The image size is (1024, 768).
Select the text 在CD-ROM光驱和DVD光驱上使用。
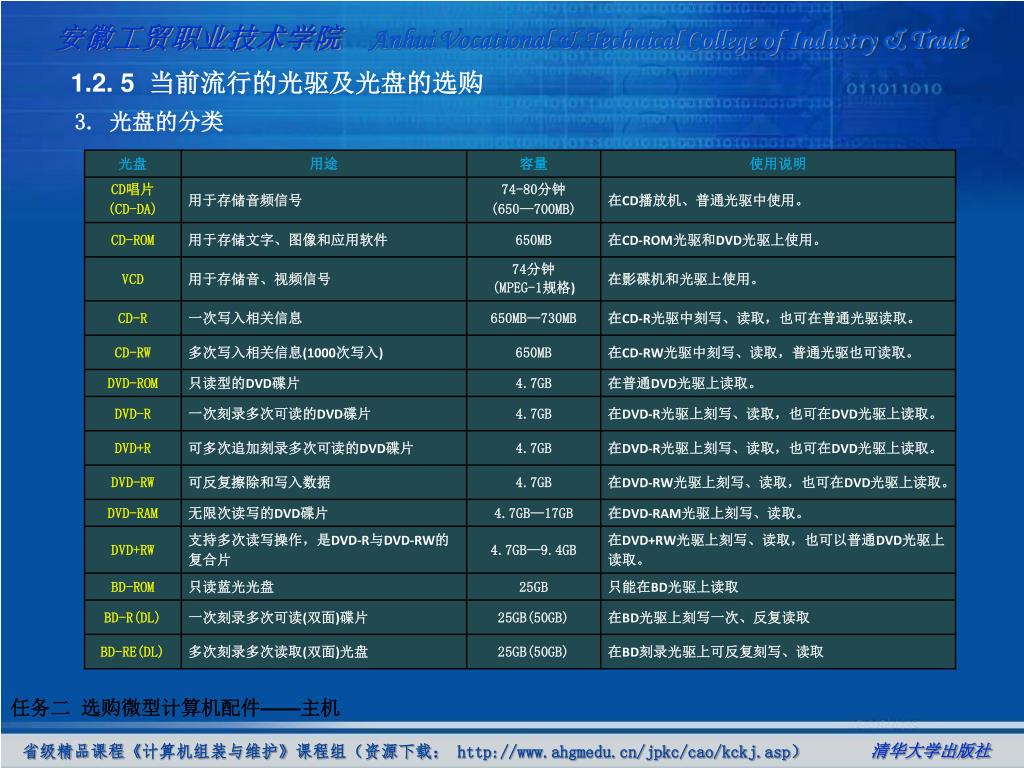pyautogui.click(x=714, y=240)
